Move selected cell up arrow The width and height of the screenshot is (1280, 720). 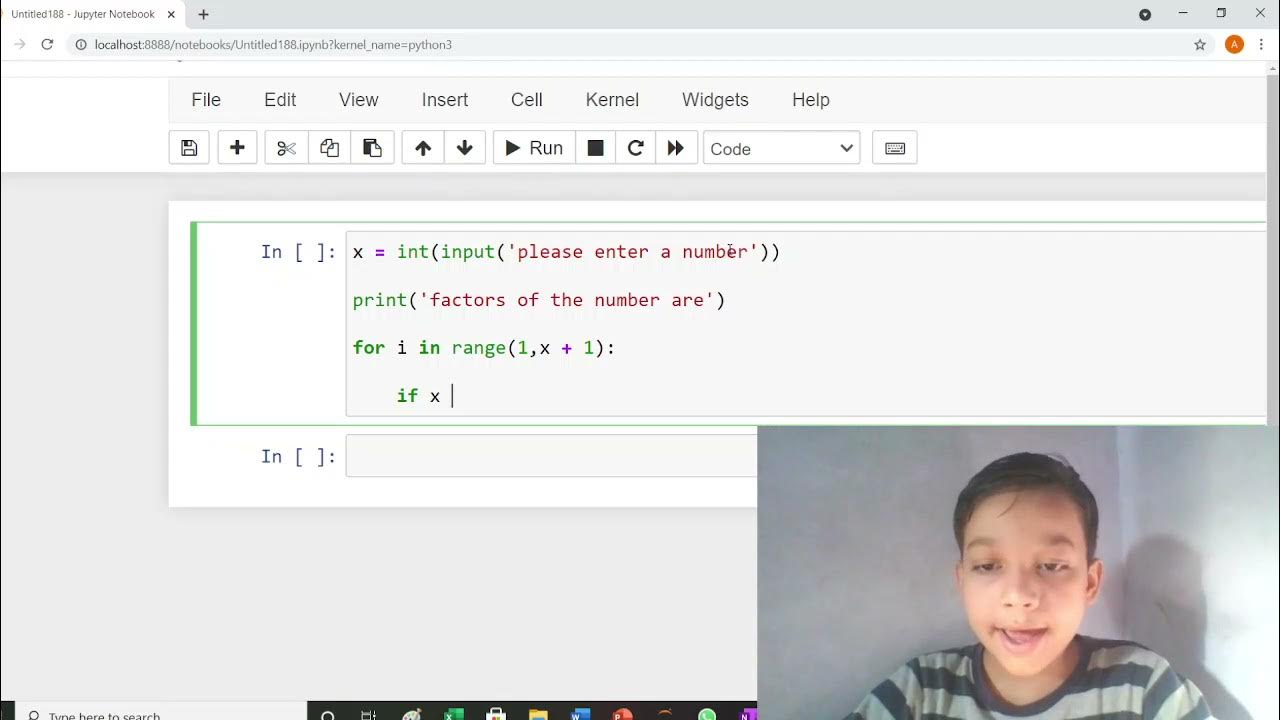pyautogui.click(x=423, y=148)
